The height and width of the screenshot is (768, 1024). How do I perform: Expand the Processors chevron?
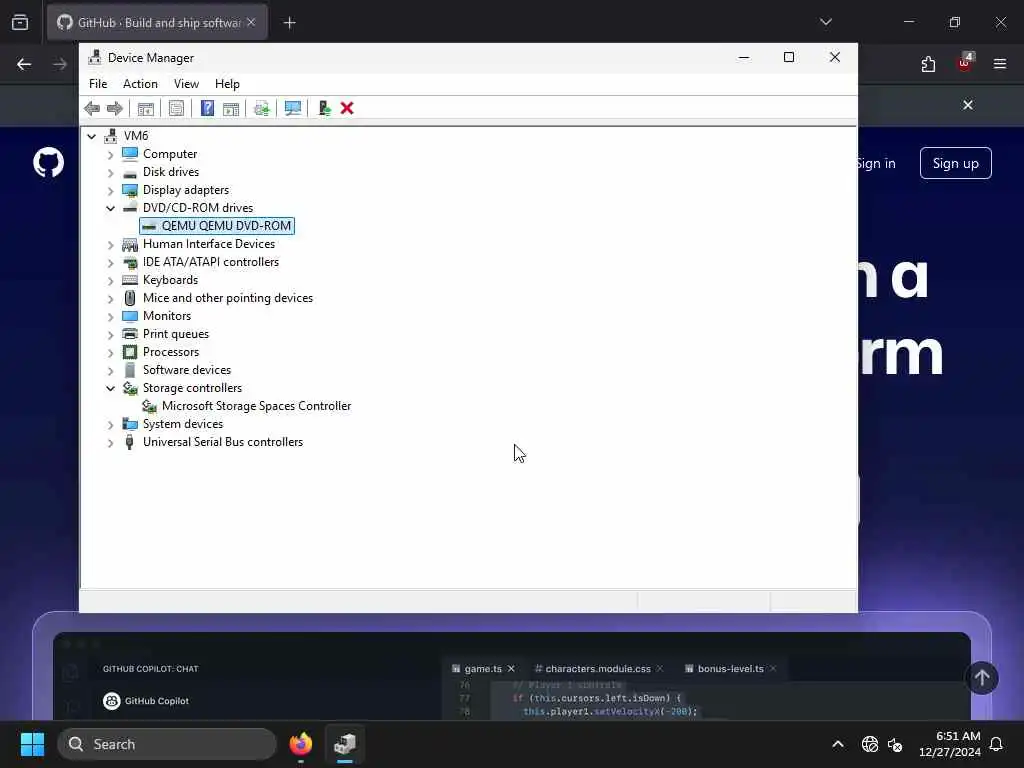click(x=110, y=353)
